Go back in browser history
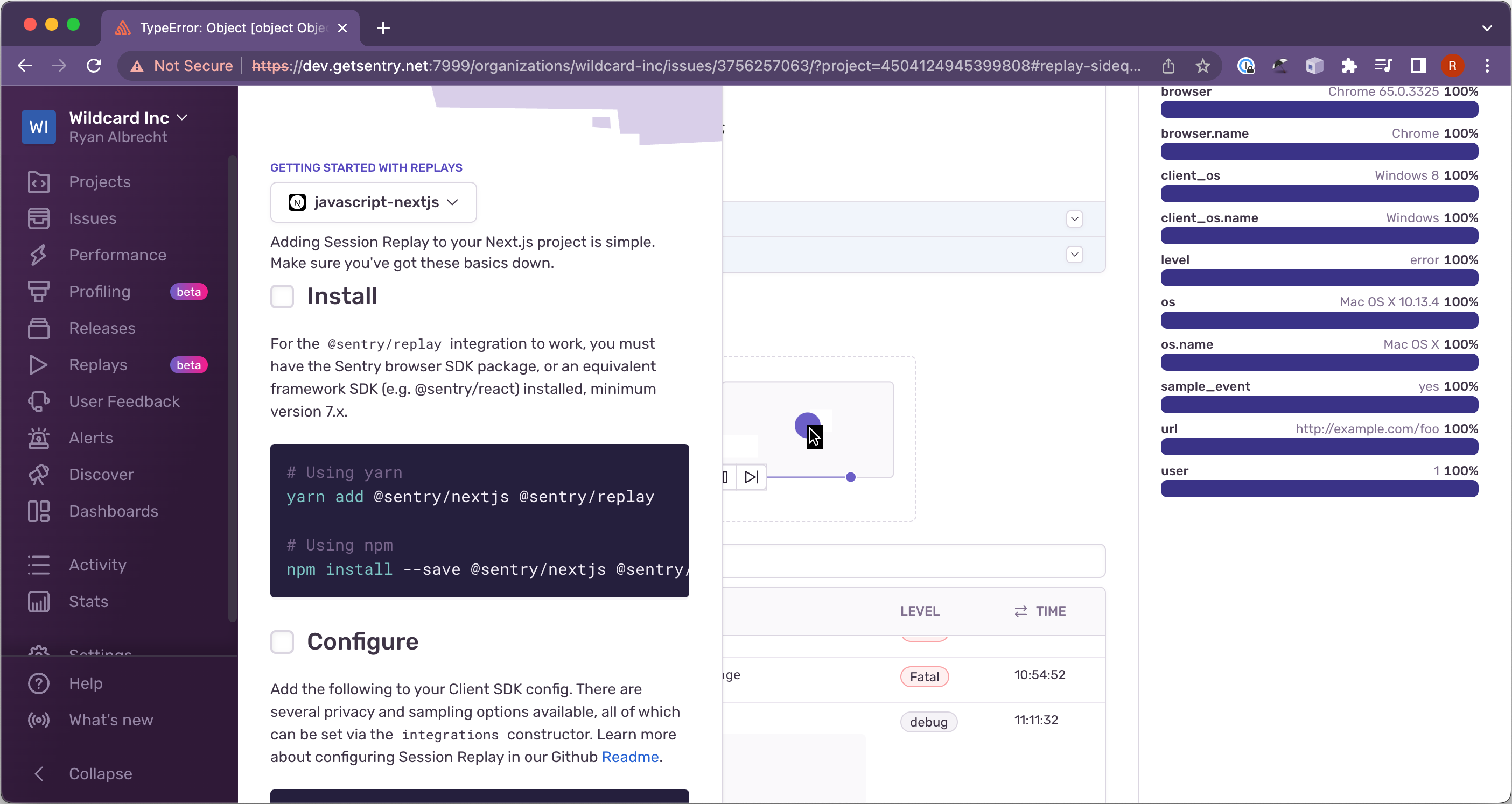The height and width of the screenshot is (804, 1512). [x=25, y=66]
